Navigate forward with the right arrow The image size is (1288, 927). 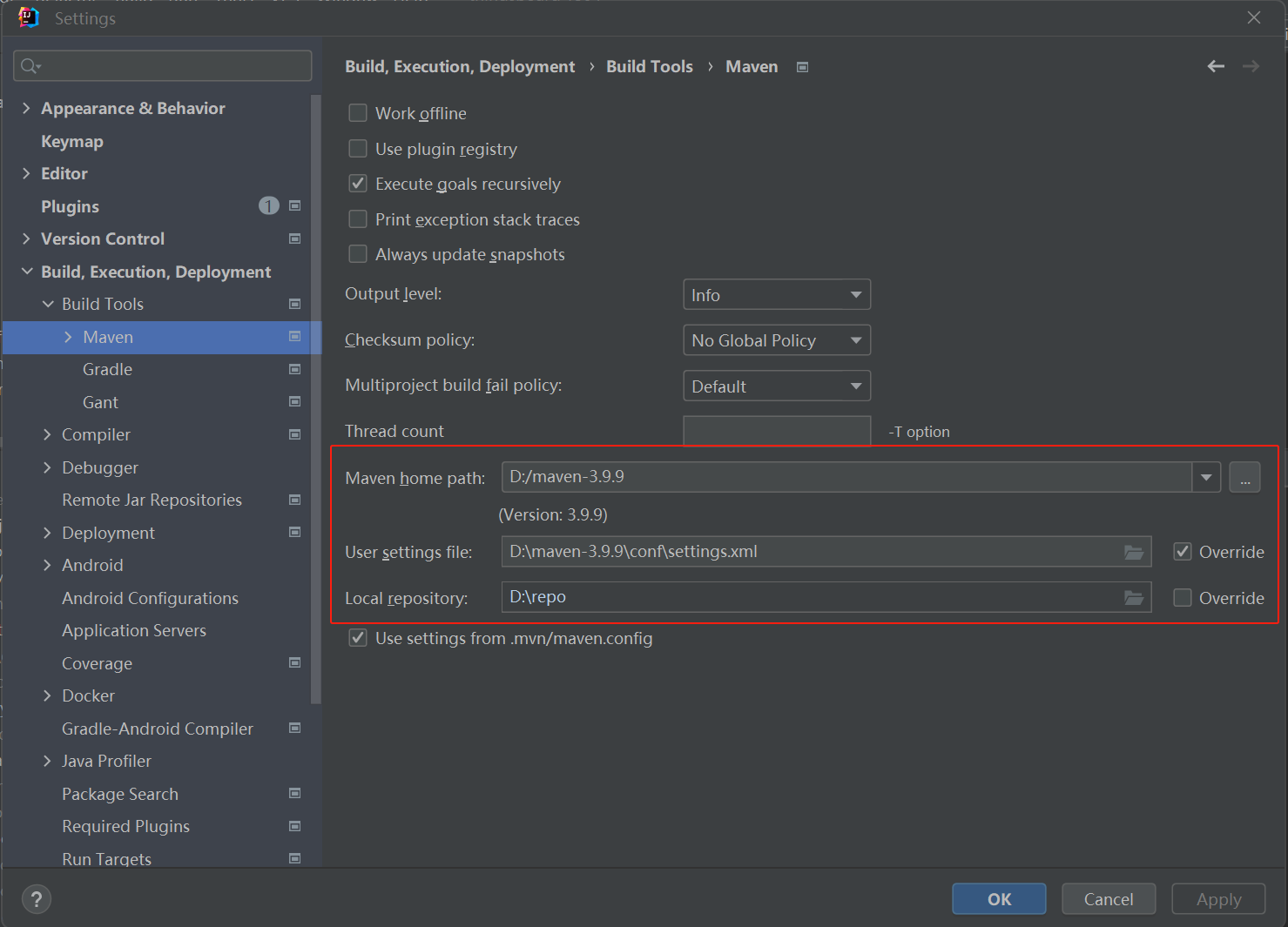click(1251, 66)
